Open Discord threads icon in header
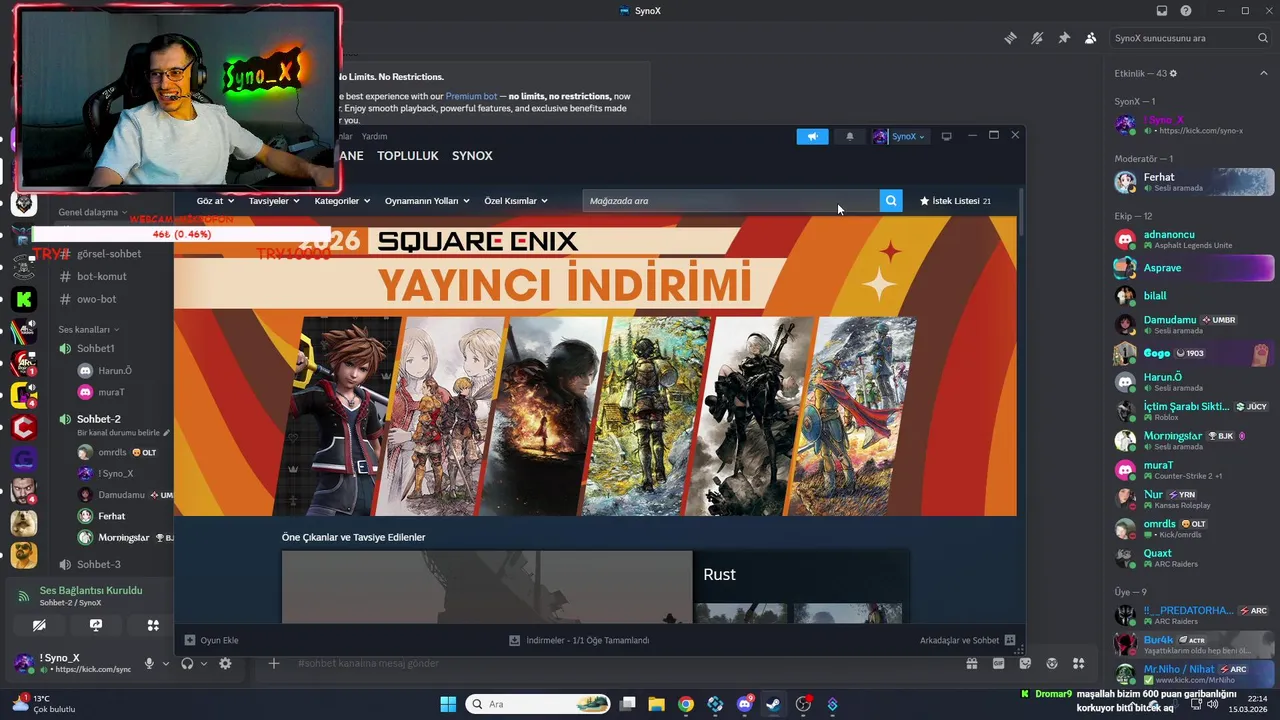 1010,38
